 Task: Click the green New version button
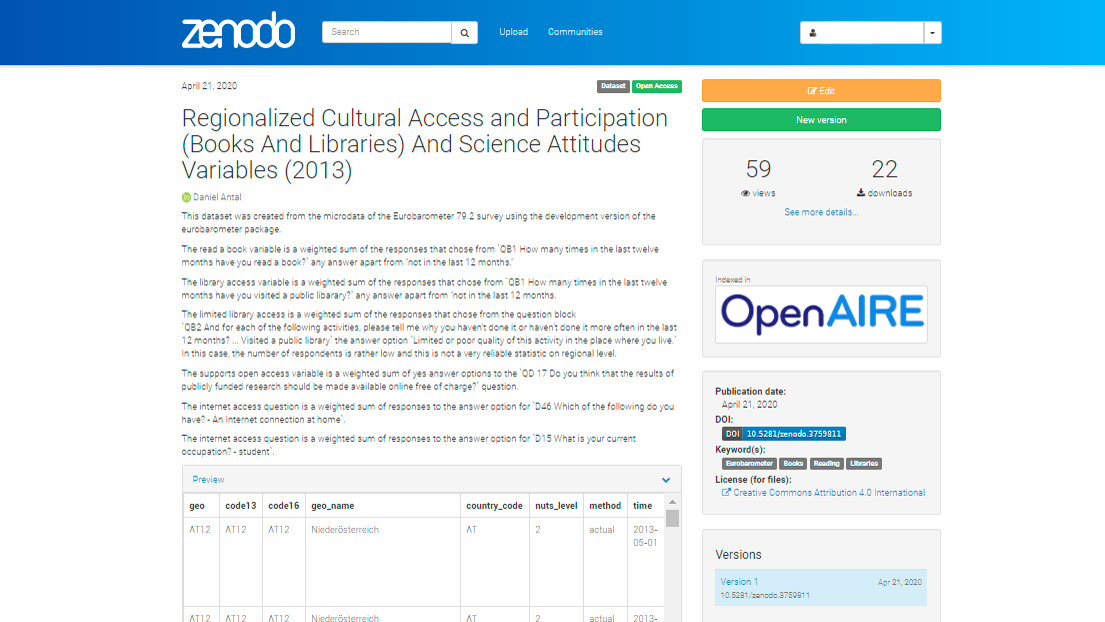coord(821,120)
